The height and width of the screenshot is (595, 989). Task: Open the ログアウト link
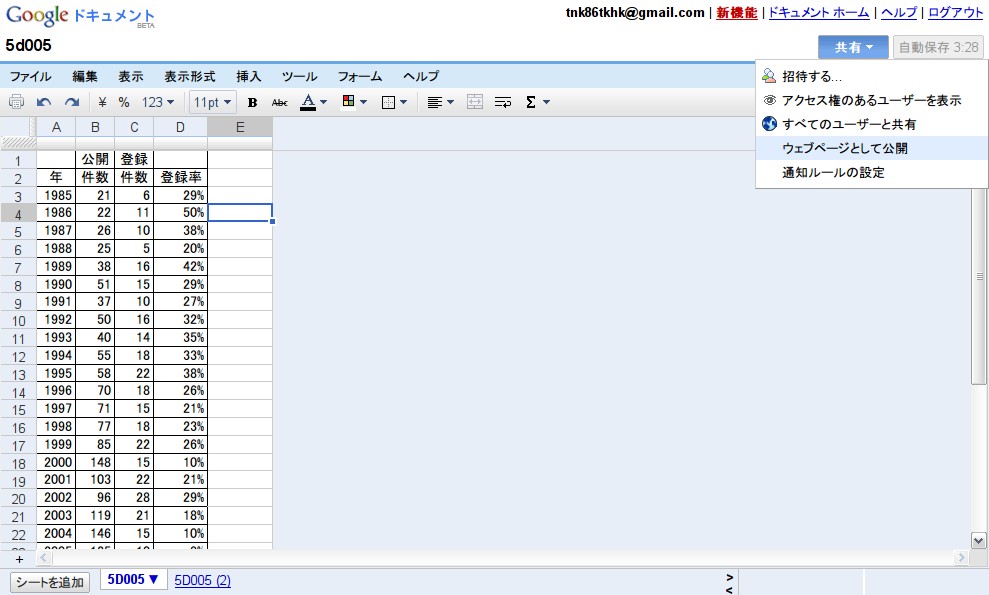(954, 13)
